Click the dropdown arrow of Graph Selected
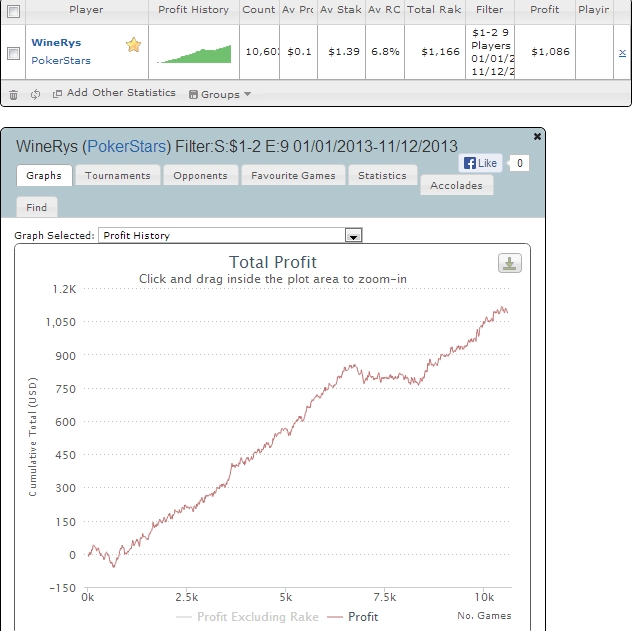 pyautogui.click(x=353, y=236)
